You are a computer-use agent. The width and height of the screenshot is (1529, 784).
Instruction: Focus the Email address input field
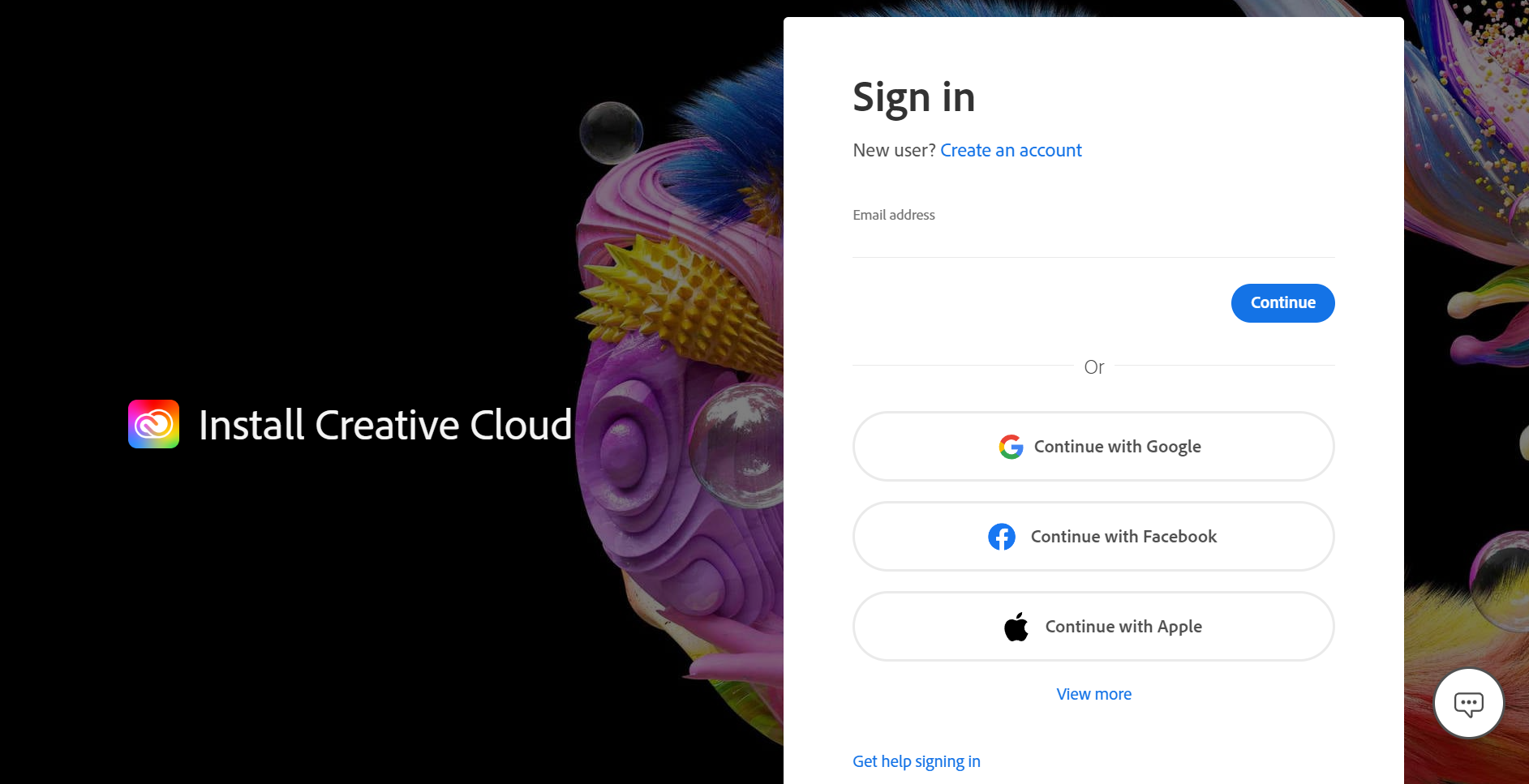(1093, 242)
